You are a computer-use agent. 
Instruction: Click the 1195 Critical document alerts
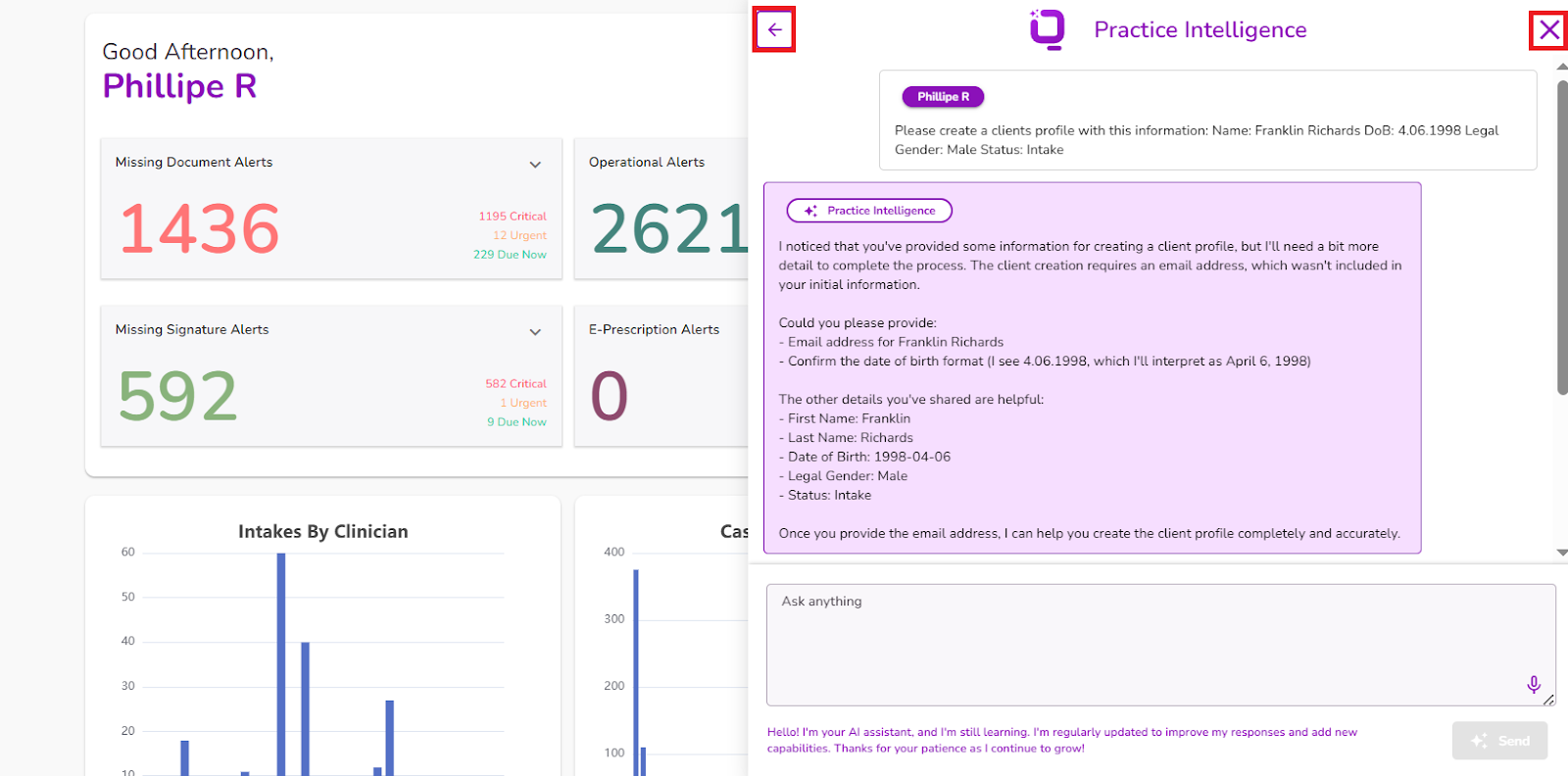513,217
